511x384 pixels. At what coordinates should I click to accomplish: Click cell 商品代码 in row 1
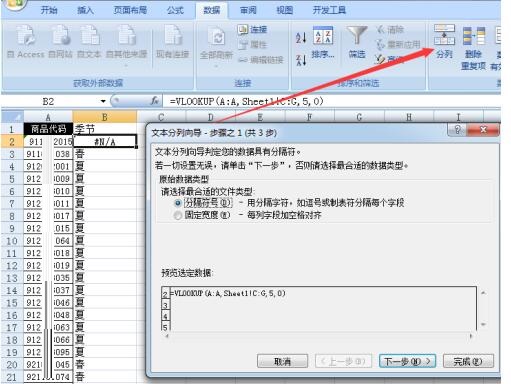pos(48,129)
